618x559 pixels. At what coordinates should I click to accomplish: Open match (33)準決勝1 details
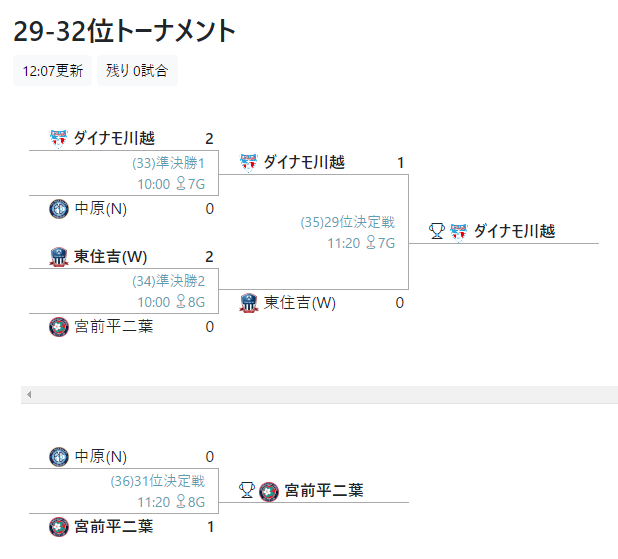tap(168, 163)
